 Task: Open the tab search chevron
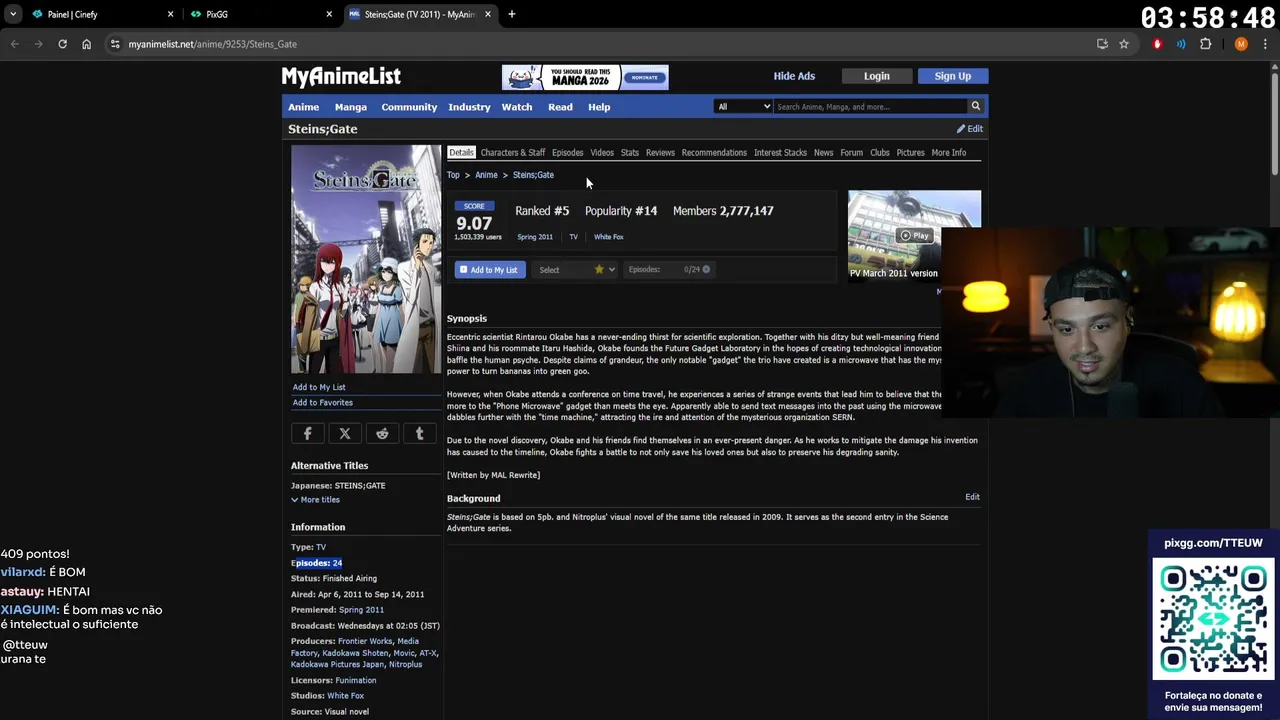pos(13,14)
